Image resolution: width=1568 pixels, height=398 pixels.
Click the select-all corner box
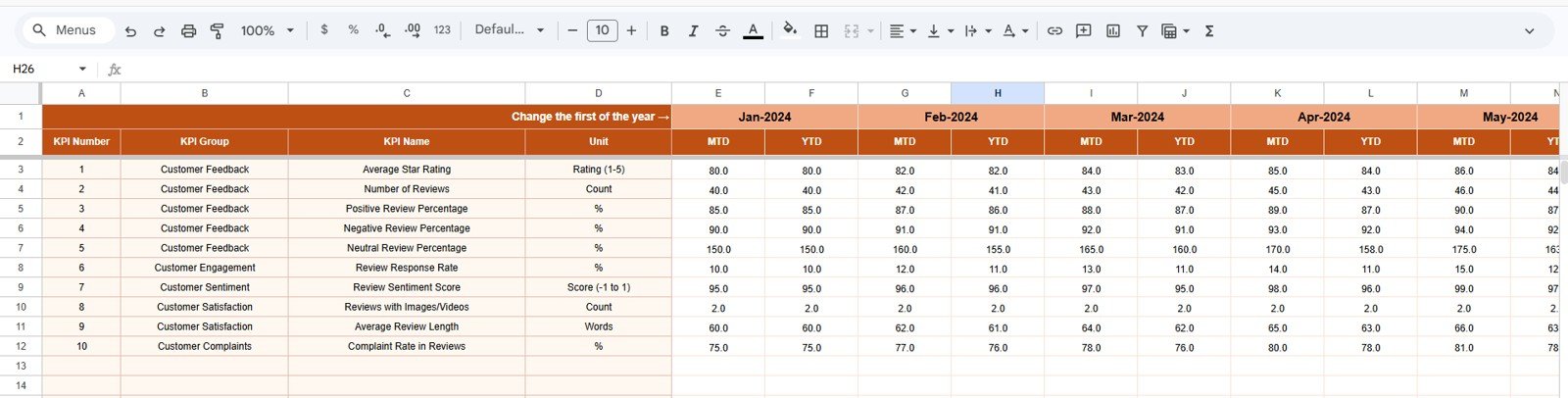pos(20,93)
